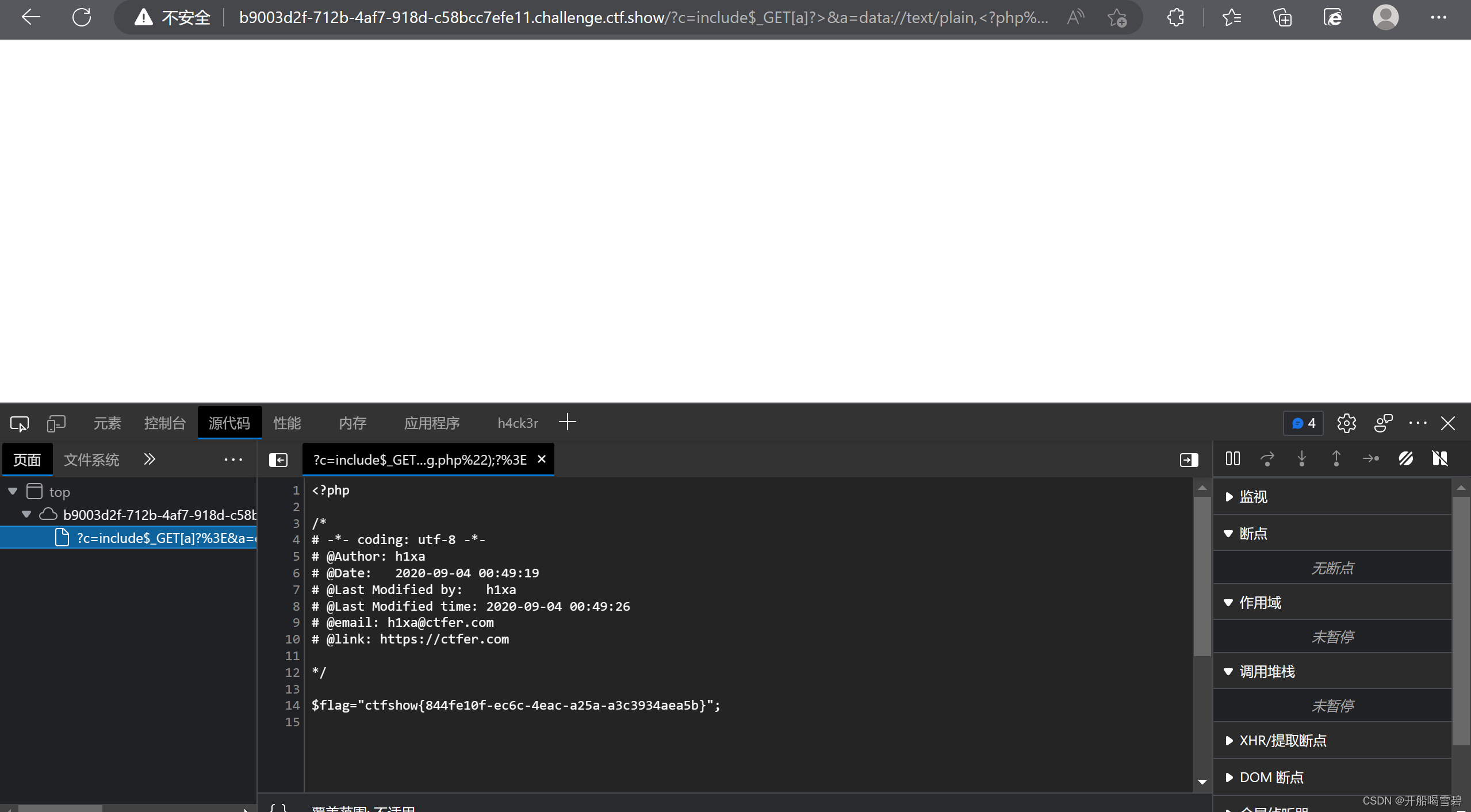Toggle deactivate breakpoints icon
This screenshot has height=812, width=1471.
1405,459
